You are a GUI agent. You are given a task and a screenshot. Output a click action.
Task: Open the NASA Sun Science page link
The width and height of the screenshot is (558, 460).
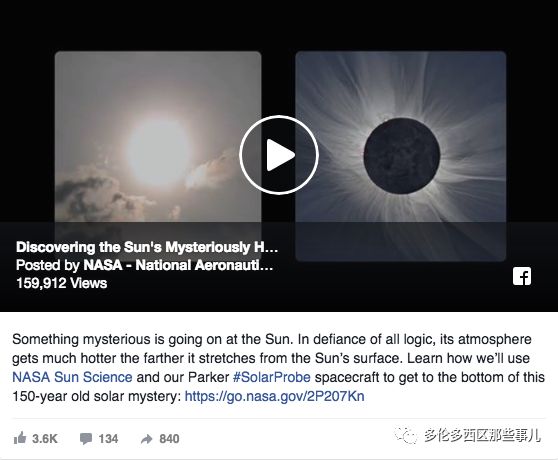tap(72, 377)
